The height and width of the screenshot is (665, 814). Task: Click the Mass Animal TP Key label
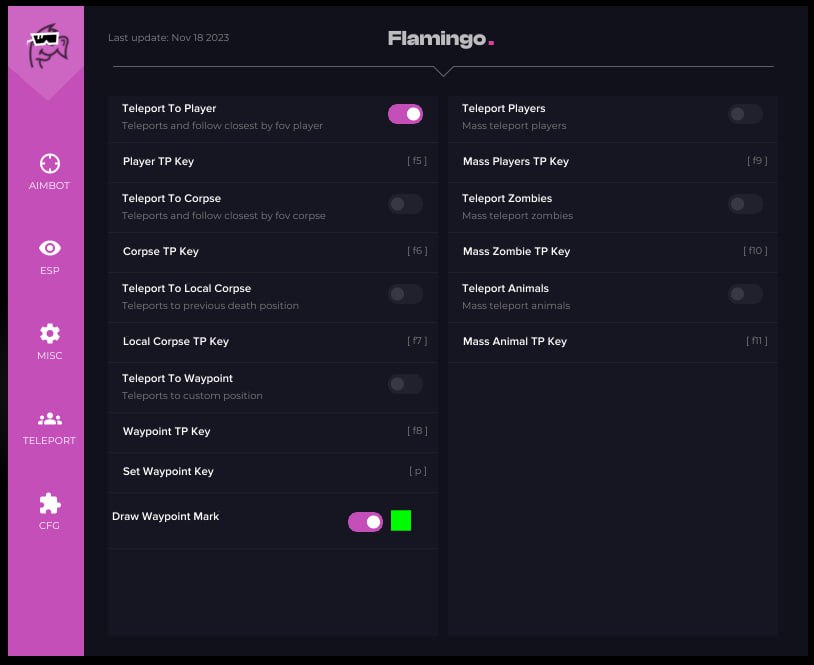[515, 342]
